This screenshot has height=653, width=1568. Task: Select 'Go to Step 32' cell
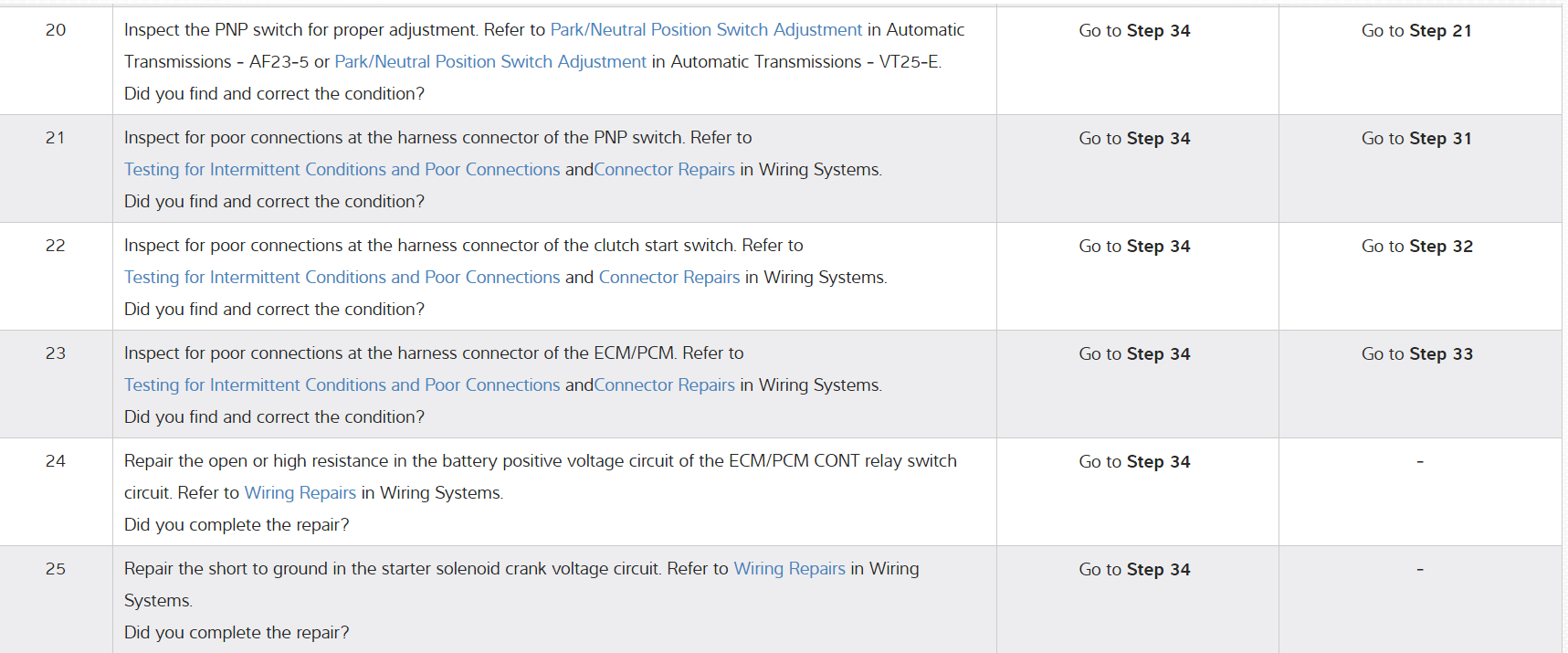[1416, 247]
